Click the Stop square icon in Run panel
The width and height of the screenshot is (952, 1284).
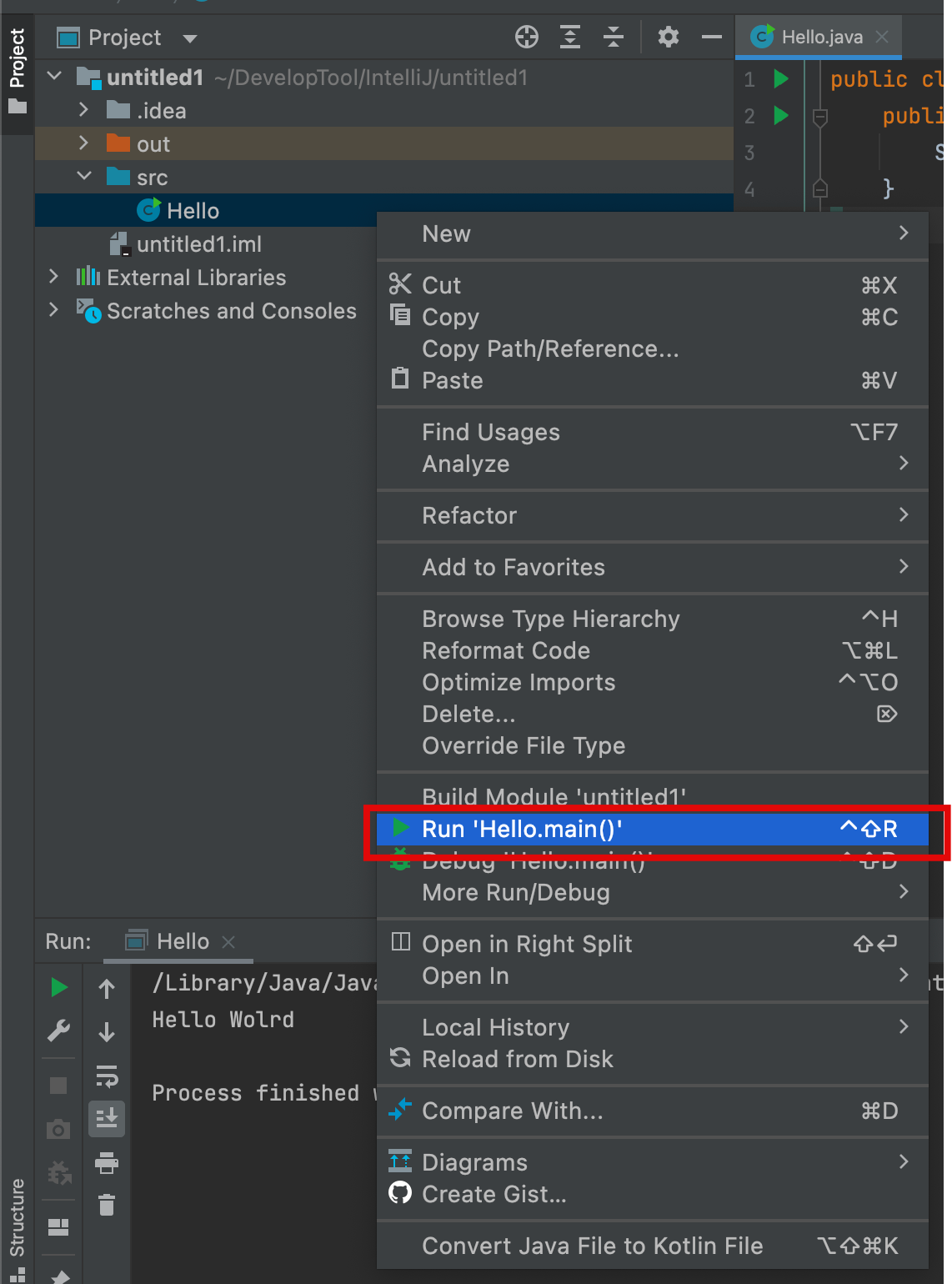click(58, 1085)
